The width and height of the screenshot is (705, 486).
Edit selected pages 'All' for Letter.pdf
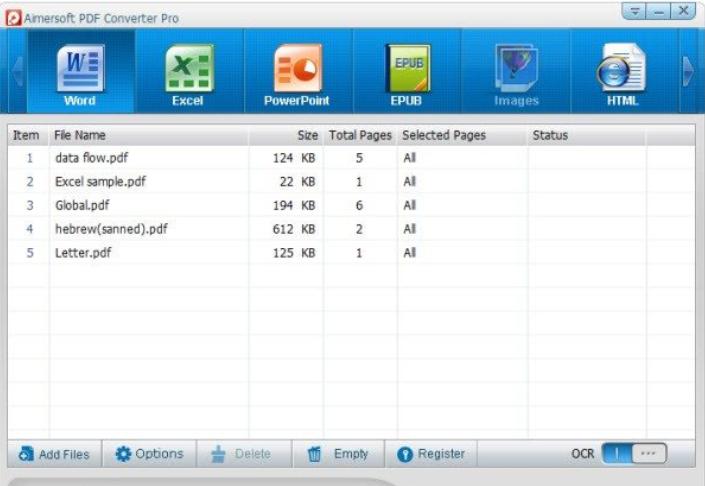click(410, 253)
